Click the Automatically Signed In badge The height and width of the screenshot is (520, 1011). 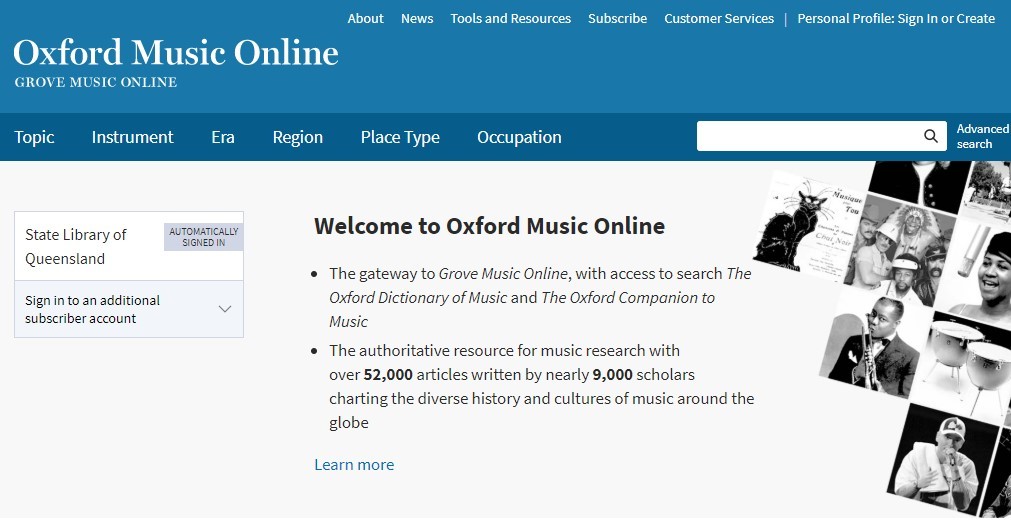pyautogui.click(x=204, y=237)
